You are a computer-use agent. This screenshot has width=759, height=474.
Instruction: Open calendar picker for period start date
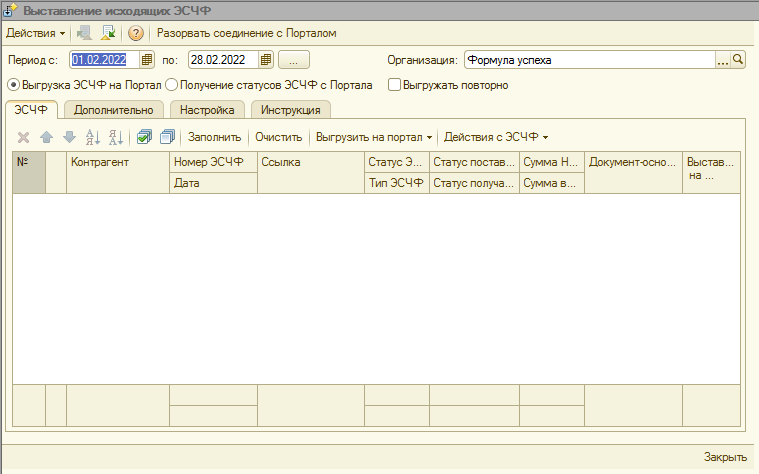(147, 59)
